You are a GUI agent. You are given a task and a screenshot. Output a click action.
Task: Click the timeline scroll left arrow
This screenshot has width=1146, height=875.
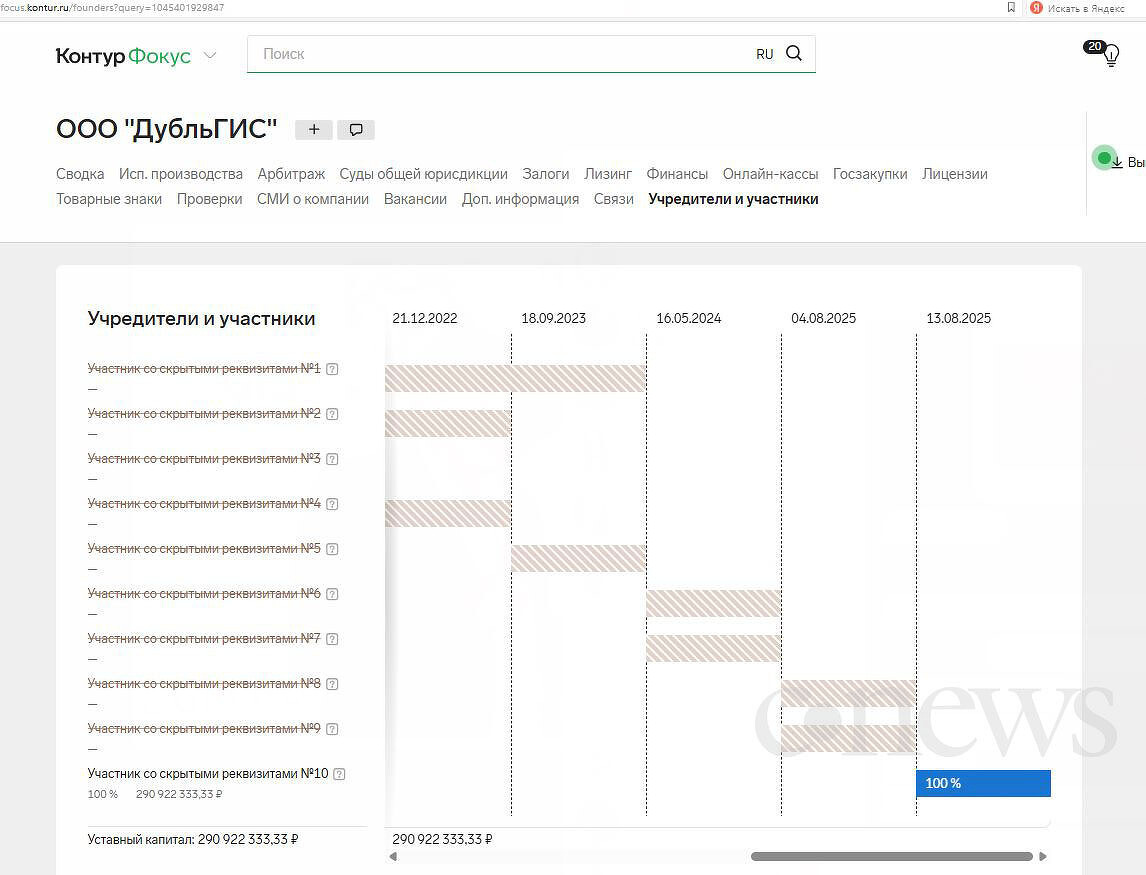(x=393, y=856)
